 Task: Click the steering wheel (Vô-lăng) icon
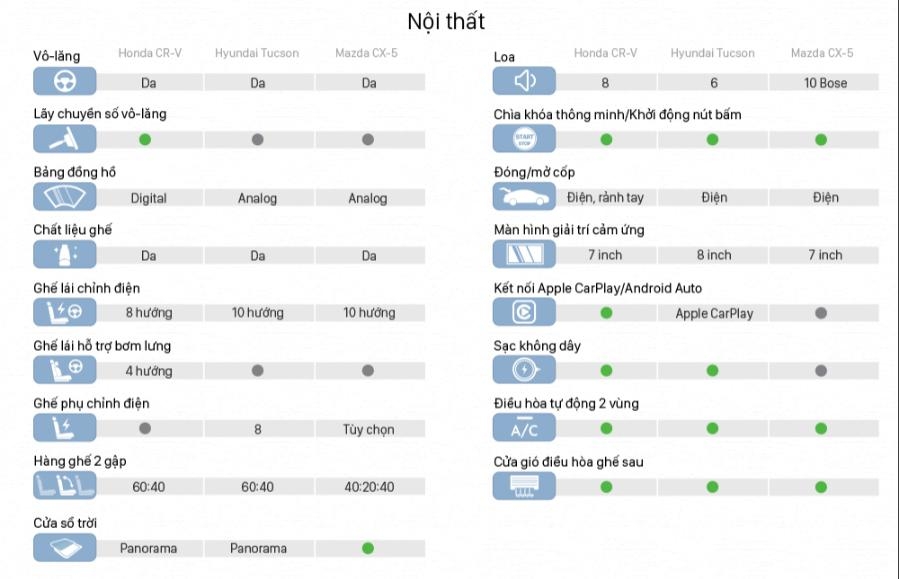pyautogui.click(x=65, y=82)
